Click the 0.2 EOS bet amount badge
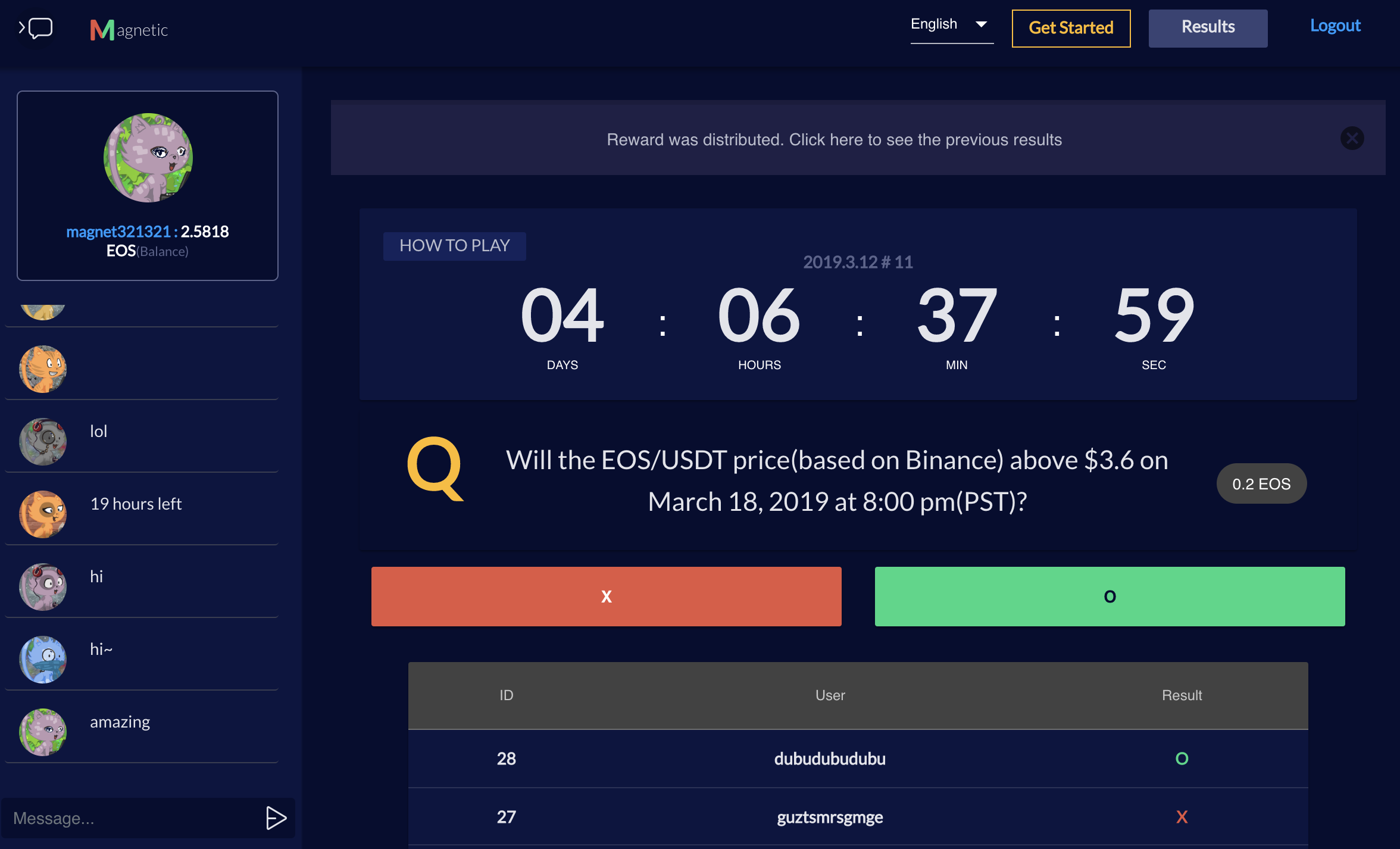This screenshot has height=849, width=1400. coord(1261,483)
